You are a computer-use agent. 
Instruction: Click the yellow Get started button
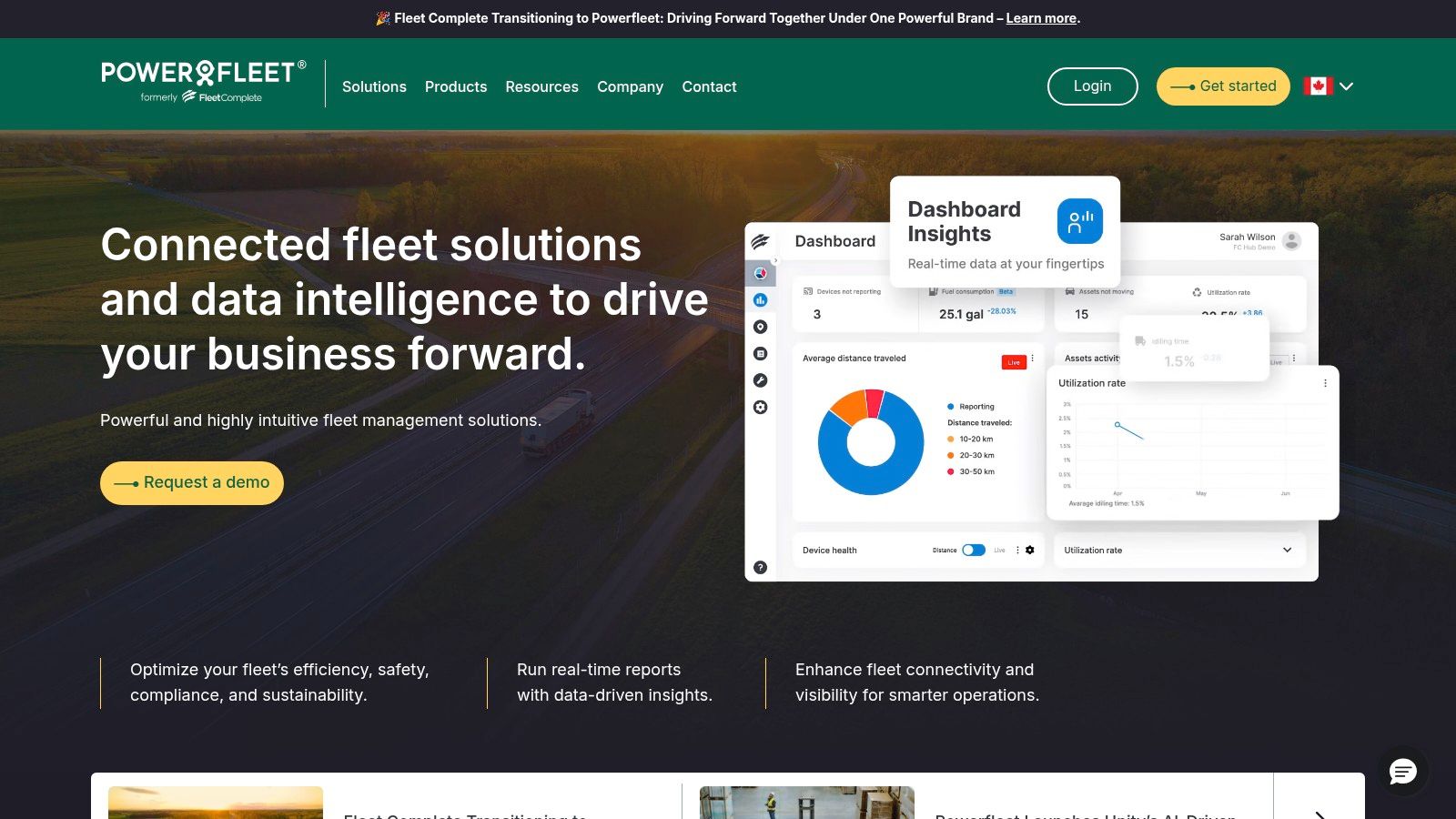tap(1223, 86)
